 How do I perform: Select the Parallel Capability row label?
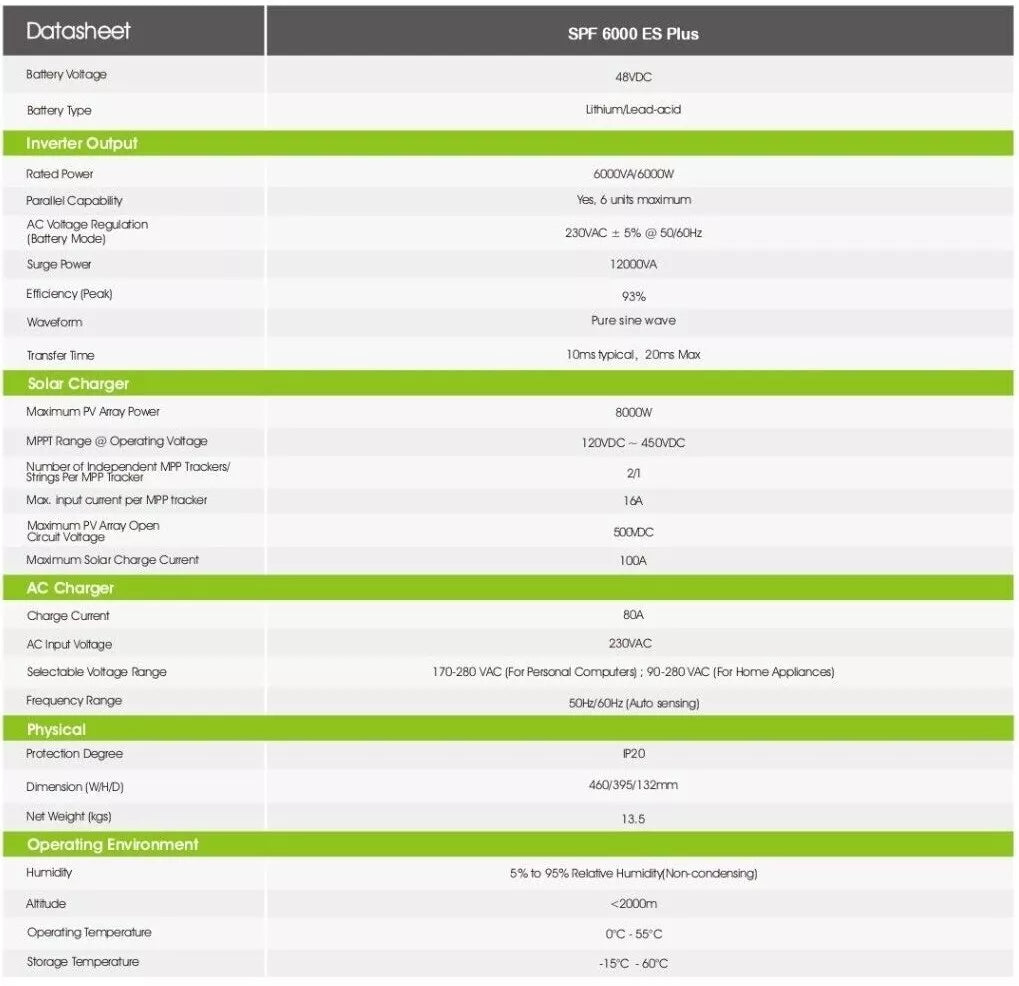(74, 201)
